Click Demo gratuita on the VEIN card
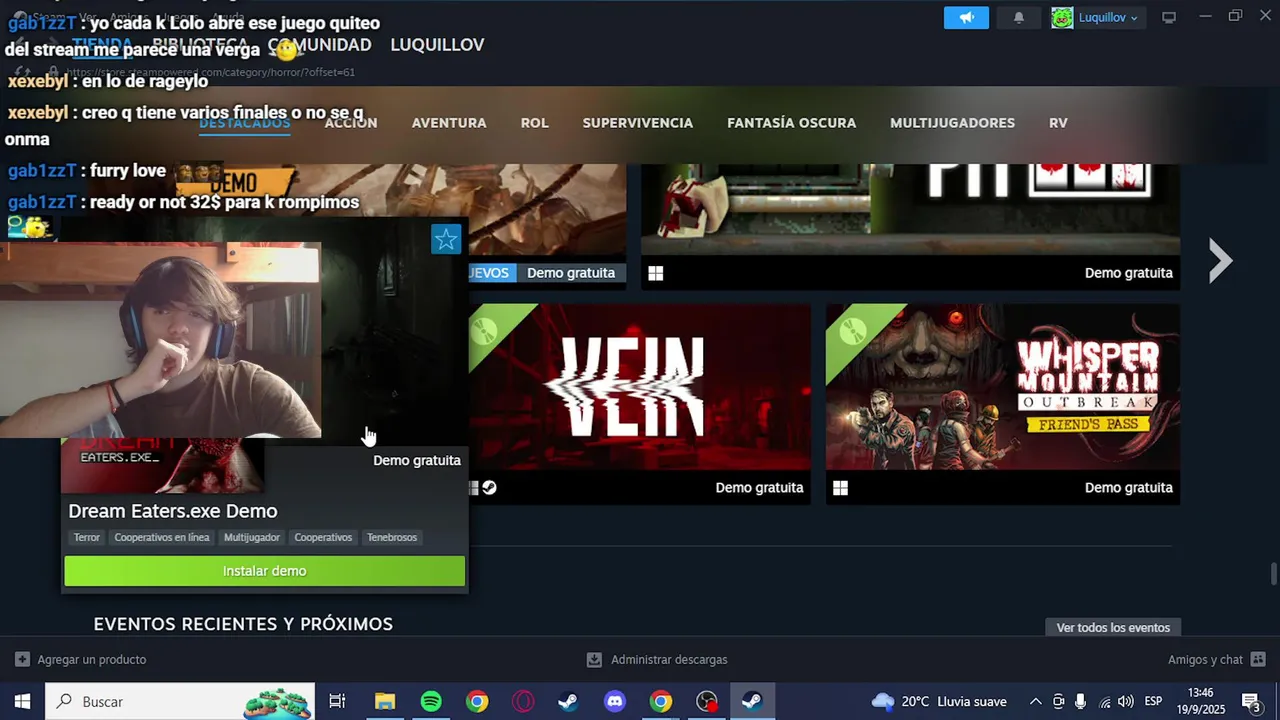The image size is (1280, 720). coord(759,488)
